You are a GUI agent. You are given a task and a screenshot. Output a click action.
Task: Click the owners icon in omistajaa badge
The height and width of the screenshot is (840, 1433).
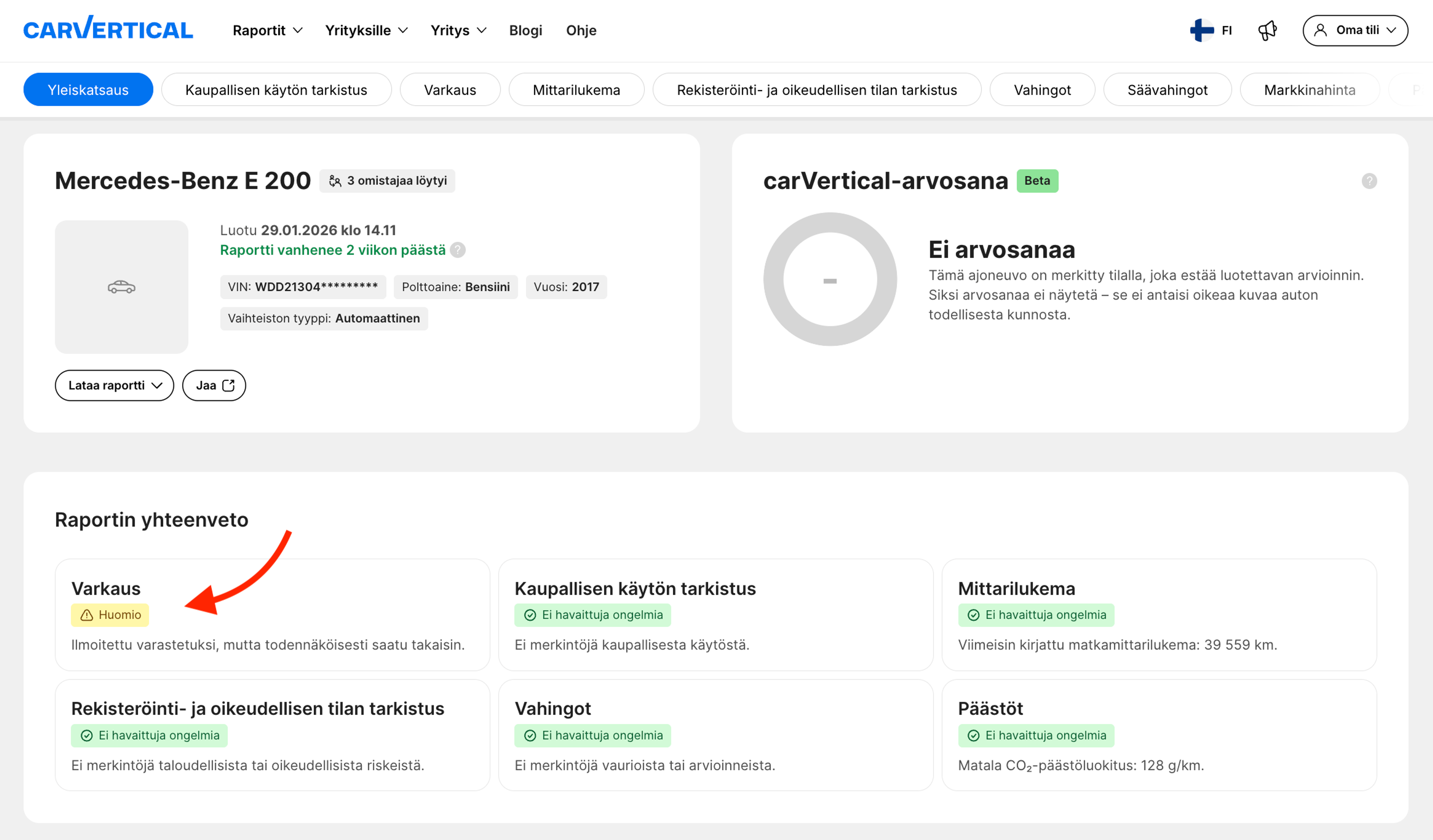(335, 181)
